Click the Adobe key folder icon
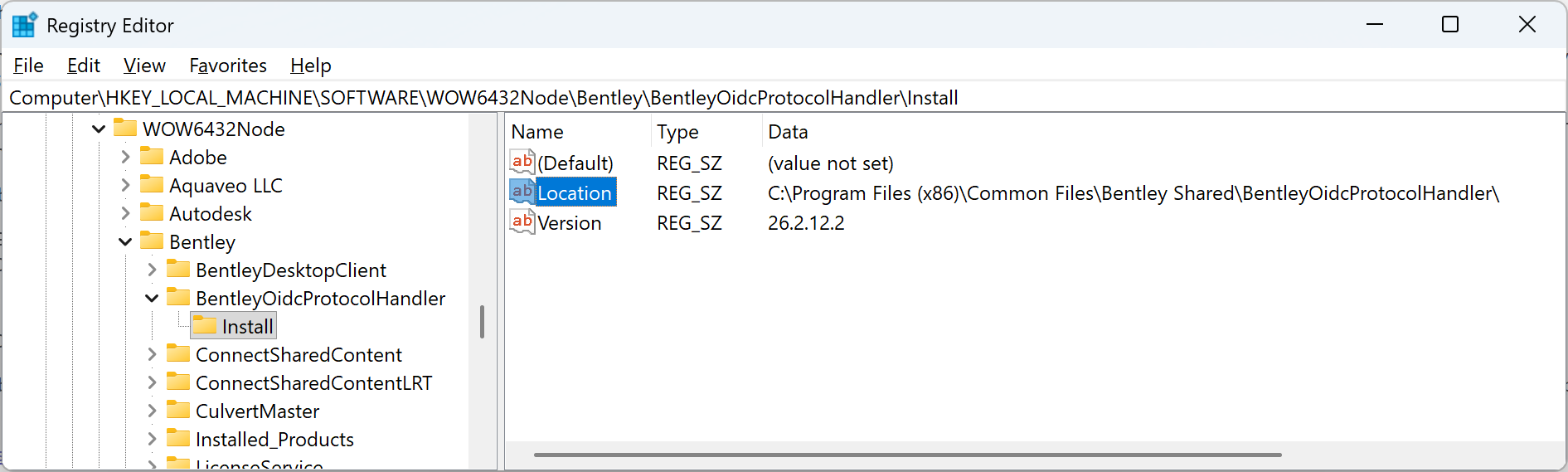This screenshot has height=472, width=1568. pyautogui.click(x=152, y=156)
